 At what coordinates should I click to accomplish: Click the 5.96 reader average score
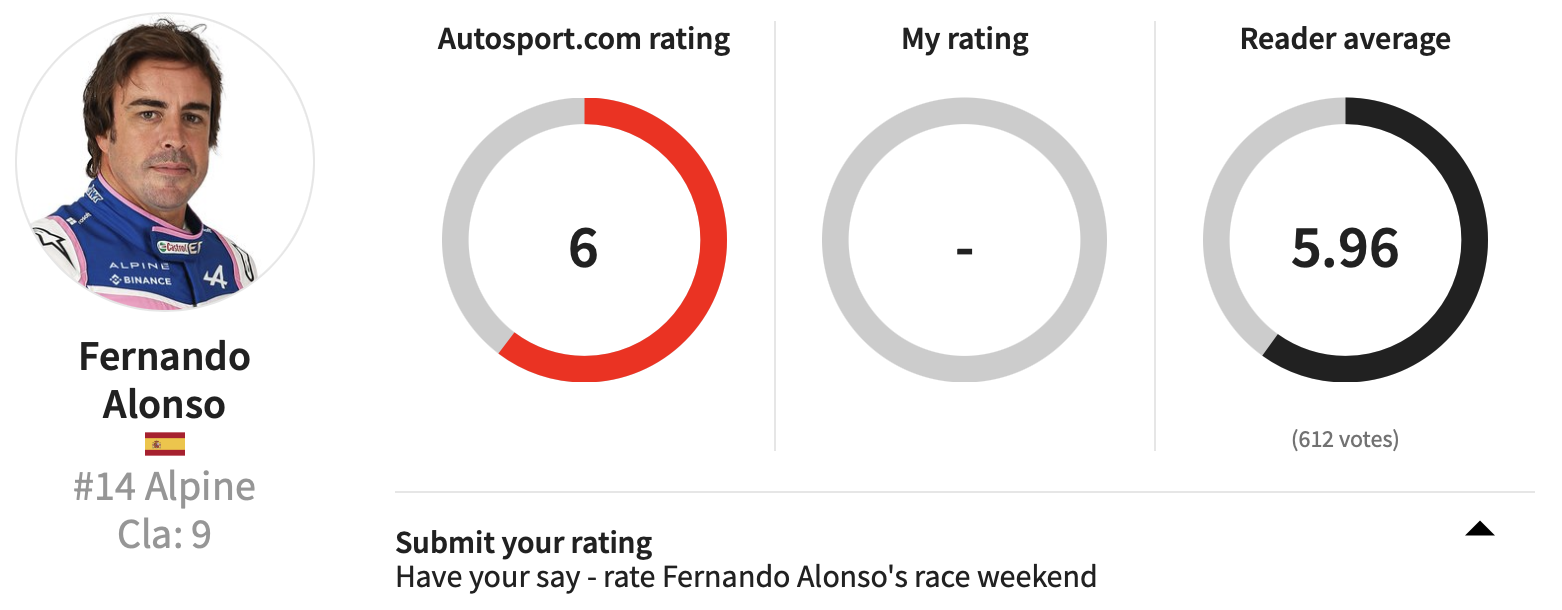pyautogui.click(x=1345, y=247)
